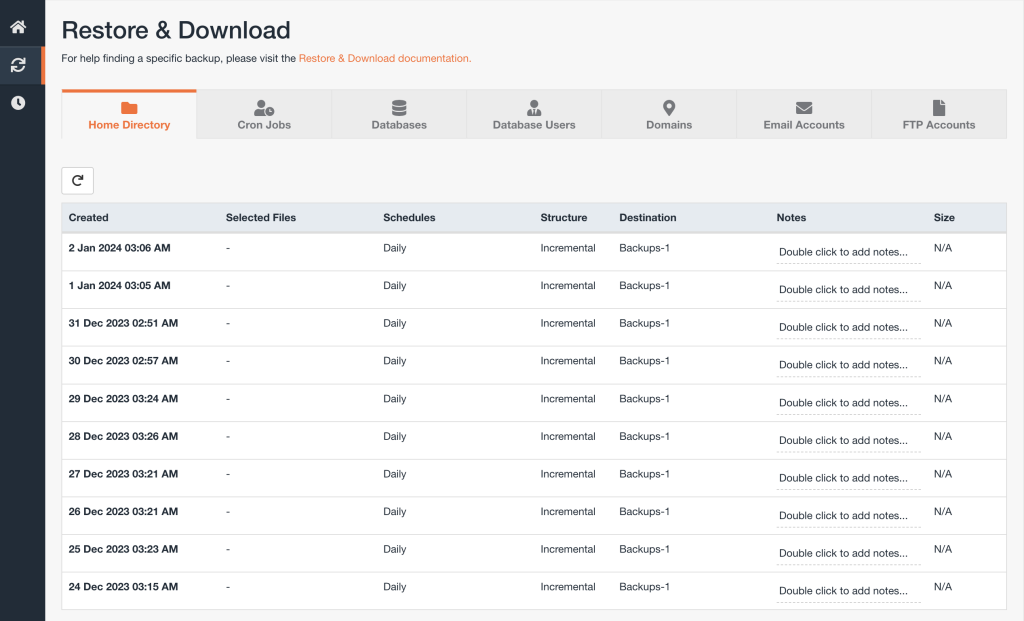
Task: Click the Home icon in the sidebar
Action: pos(18,27)
